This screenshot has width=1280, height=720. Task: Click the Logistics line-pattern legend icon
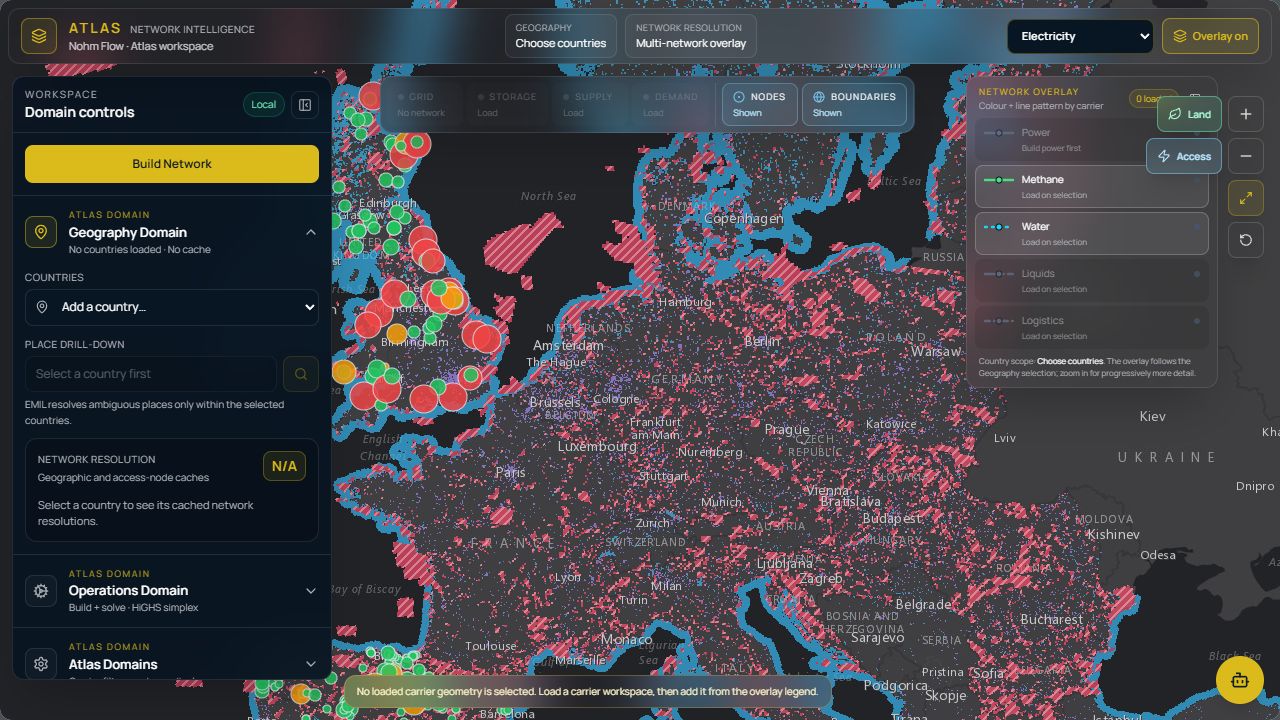click(998, 321)
